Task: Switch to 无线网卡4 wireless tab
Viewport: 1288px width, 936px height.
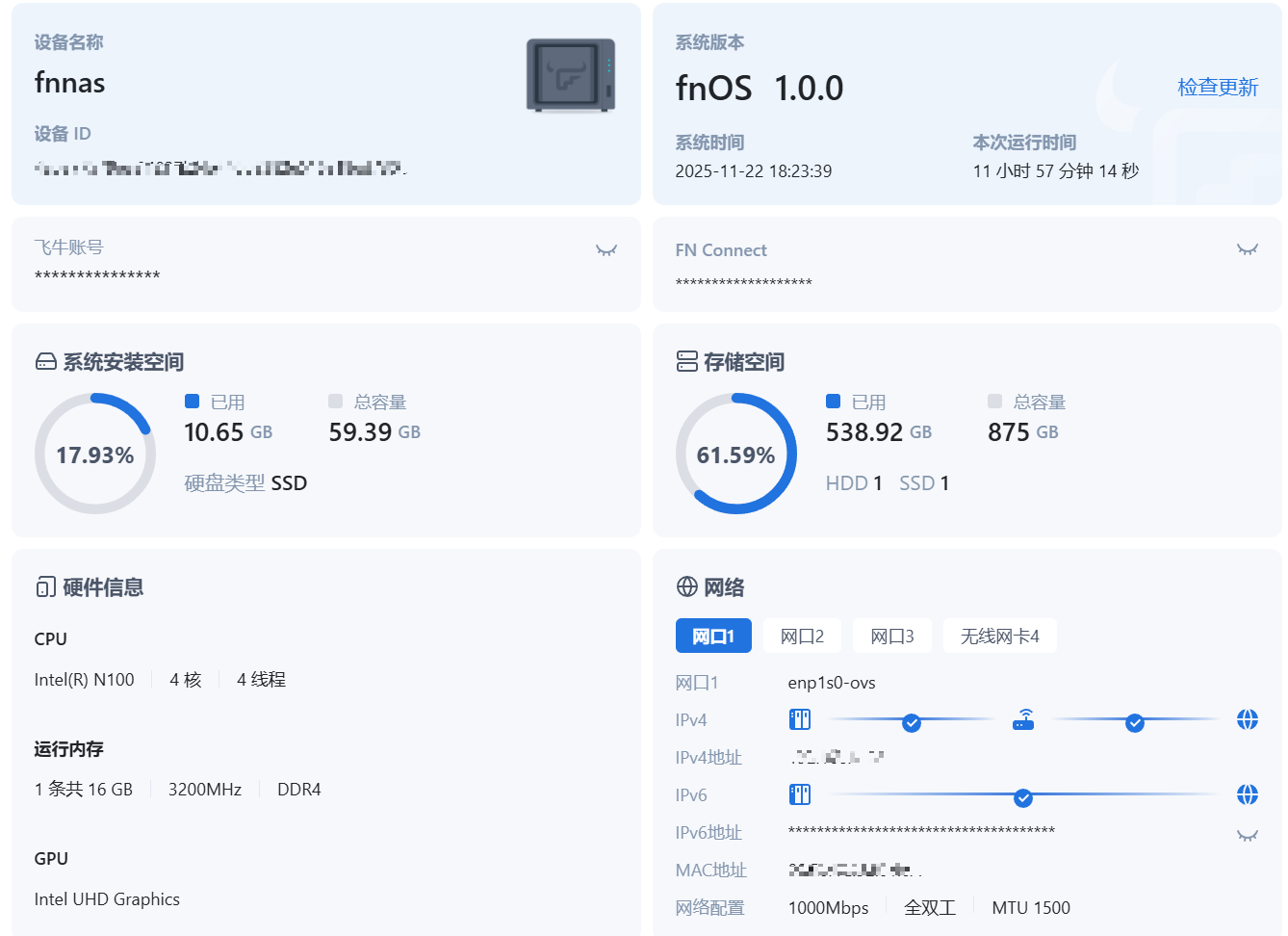Action: coord(999,637)
